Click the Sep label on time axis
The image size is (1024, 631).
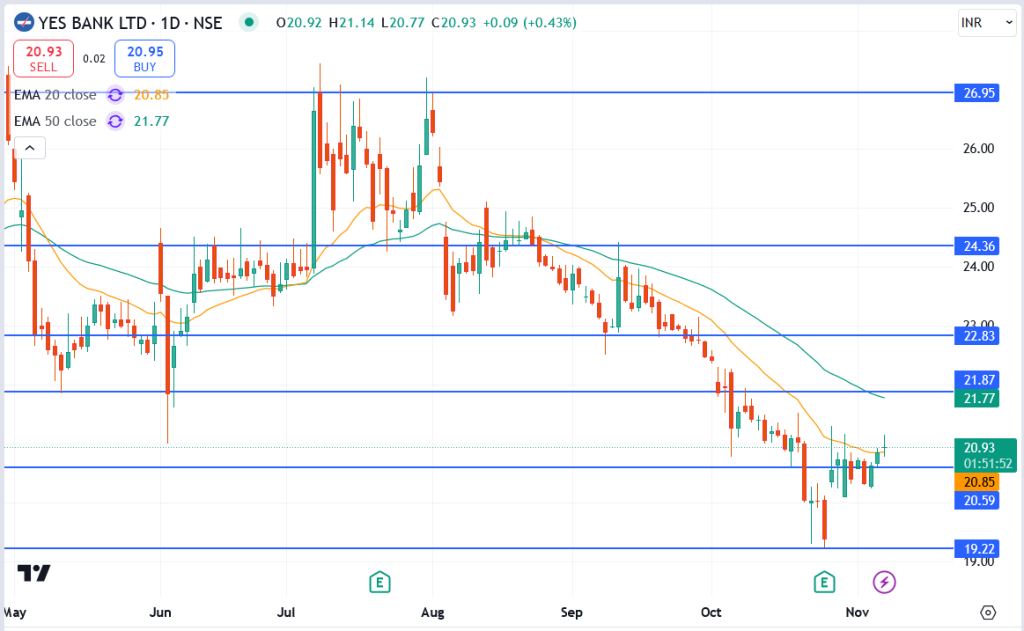point(571,612)
